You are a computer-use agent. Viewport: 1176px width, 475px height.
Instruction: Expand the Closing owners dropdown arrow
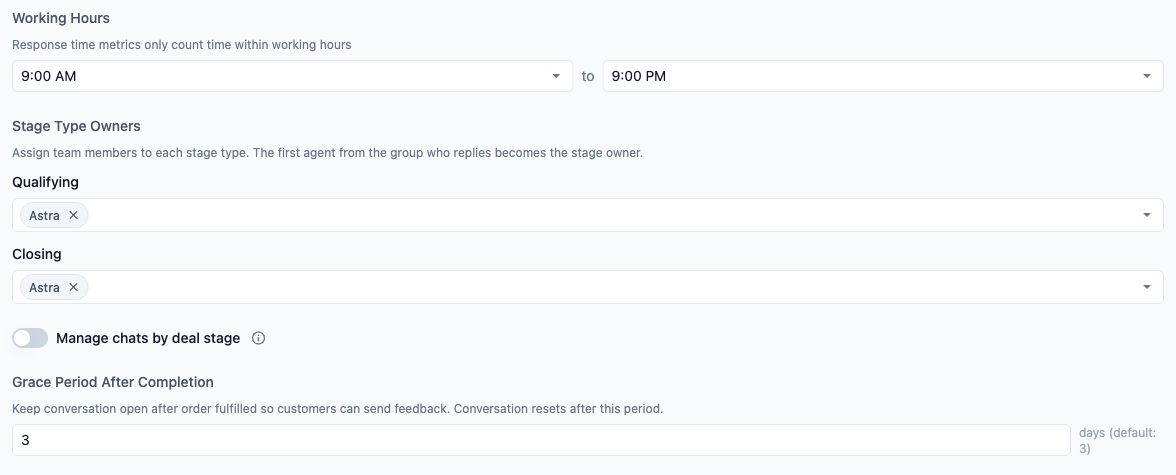[1147, 287]
